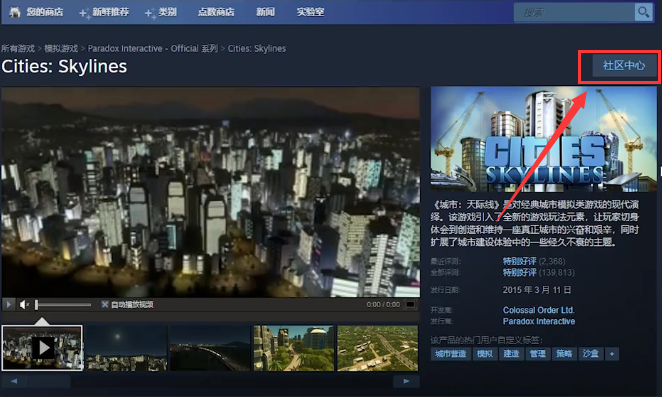This screenshot has width=662, height=397.
Task: Click the left arrow of the thumbnail strip
Action: coord(14,381)
